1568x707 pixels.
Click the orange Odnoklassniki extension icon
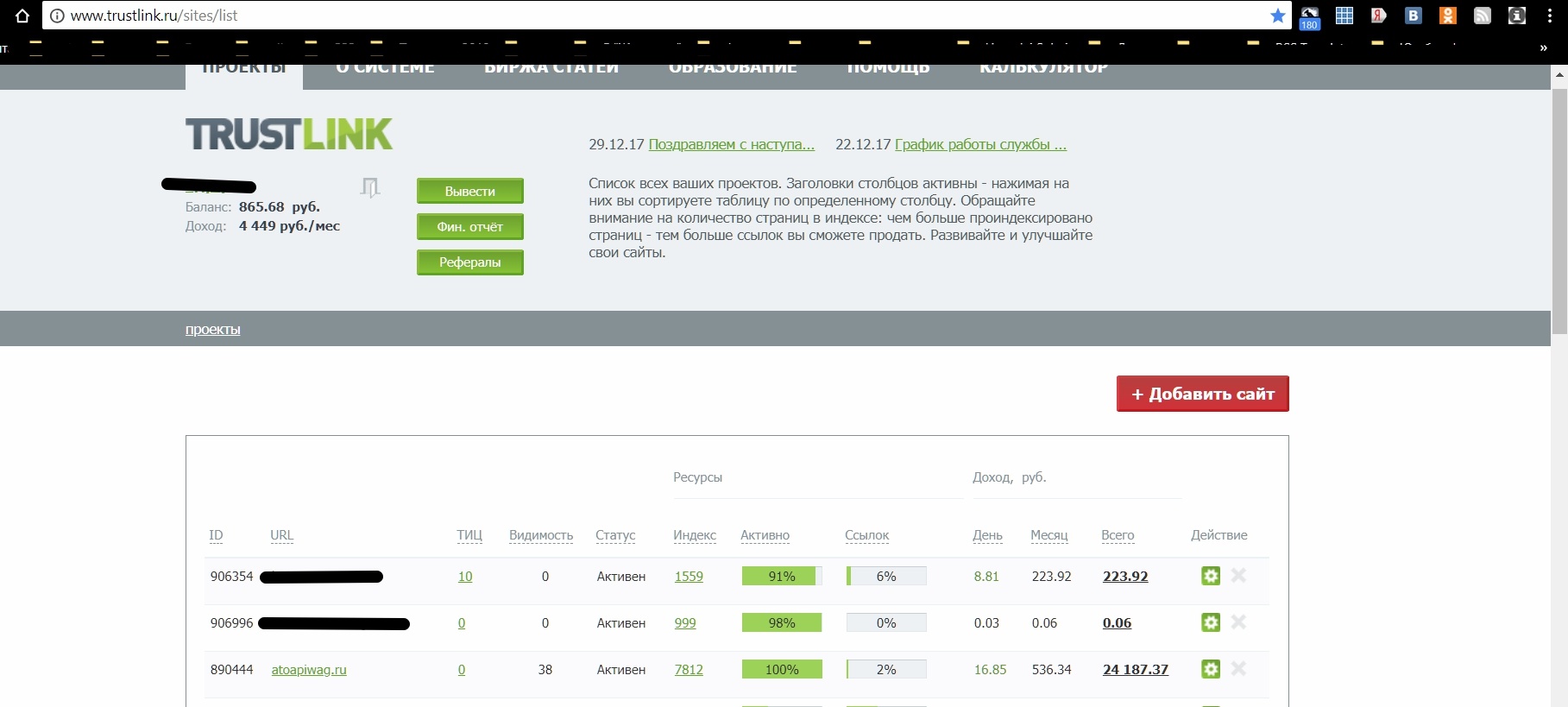click(1448, 16)
